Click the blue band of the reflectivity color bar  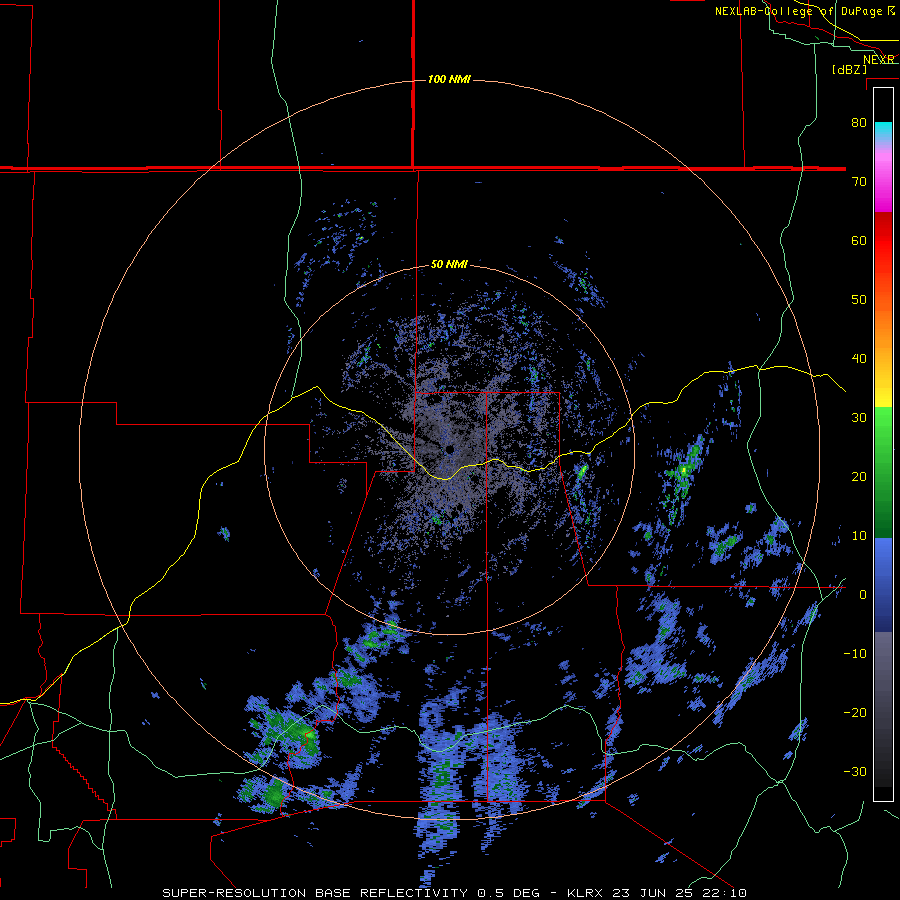883,584
